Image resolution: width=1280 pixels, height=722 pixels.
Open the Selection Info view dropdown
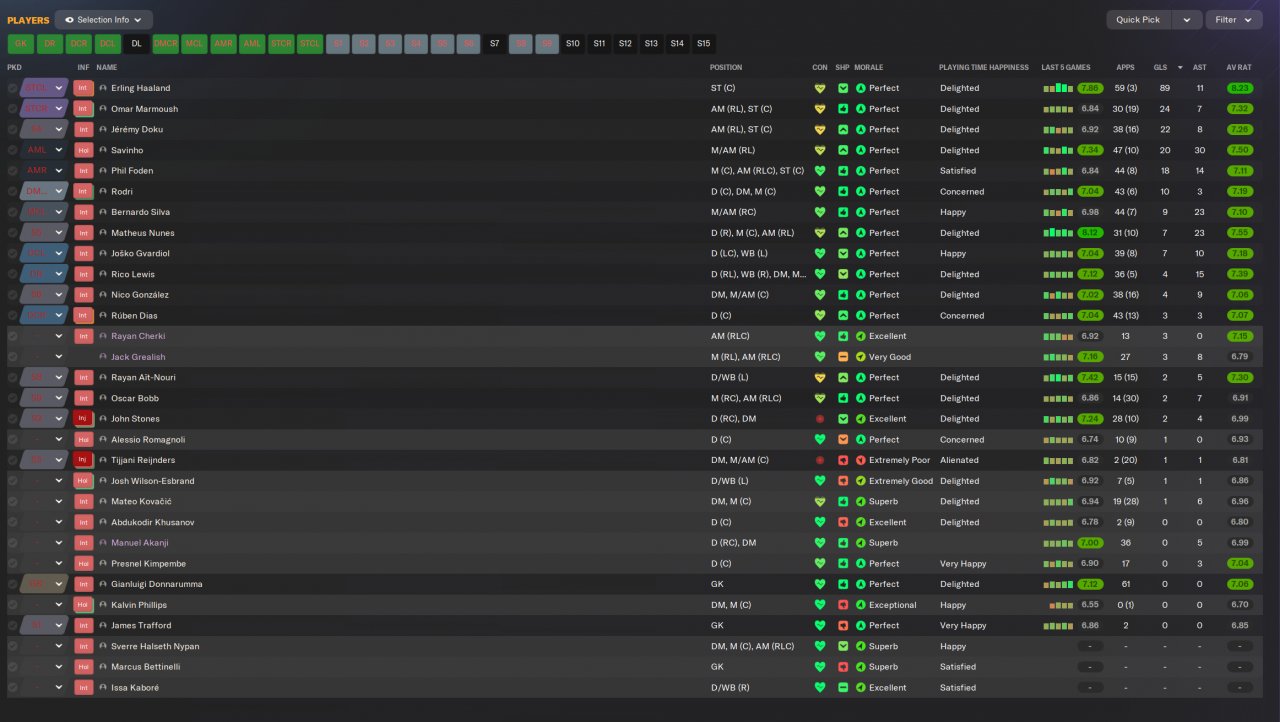click(x=104, y=20)
